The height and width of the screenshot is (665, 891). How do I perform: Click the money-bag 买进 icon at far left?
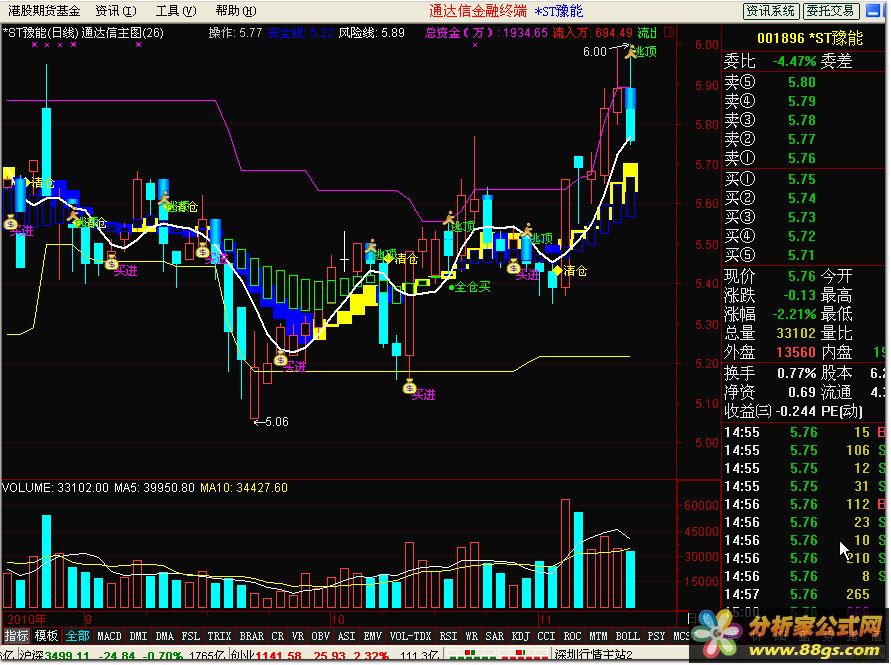pos(11,223)
